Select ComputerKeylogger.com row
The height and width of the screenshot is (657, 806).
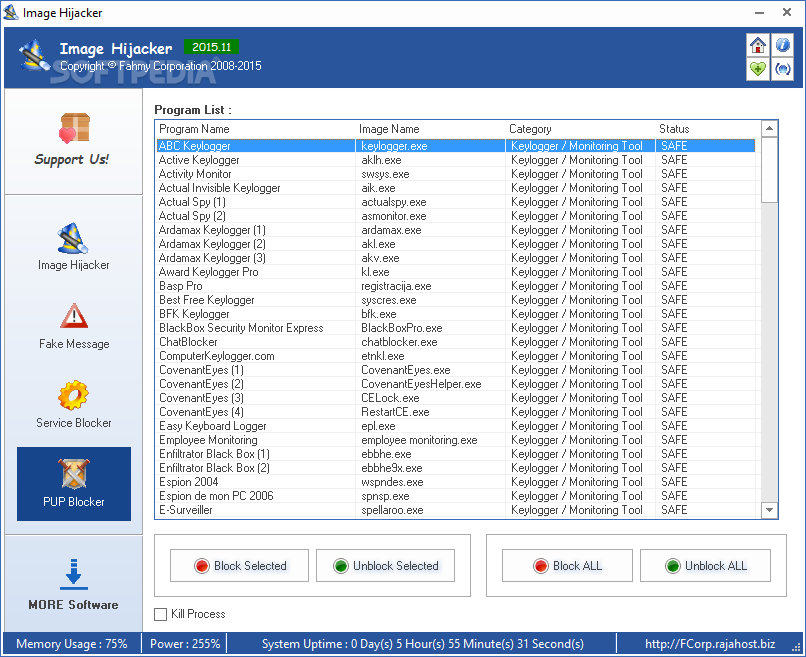click(x=456, y=356)
